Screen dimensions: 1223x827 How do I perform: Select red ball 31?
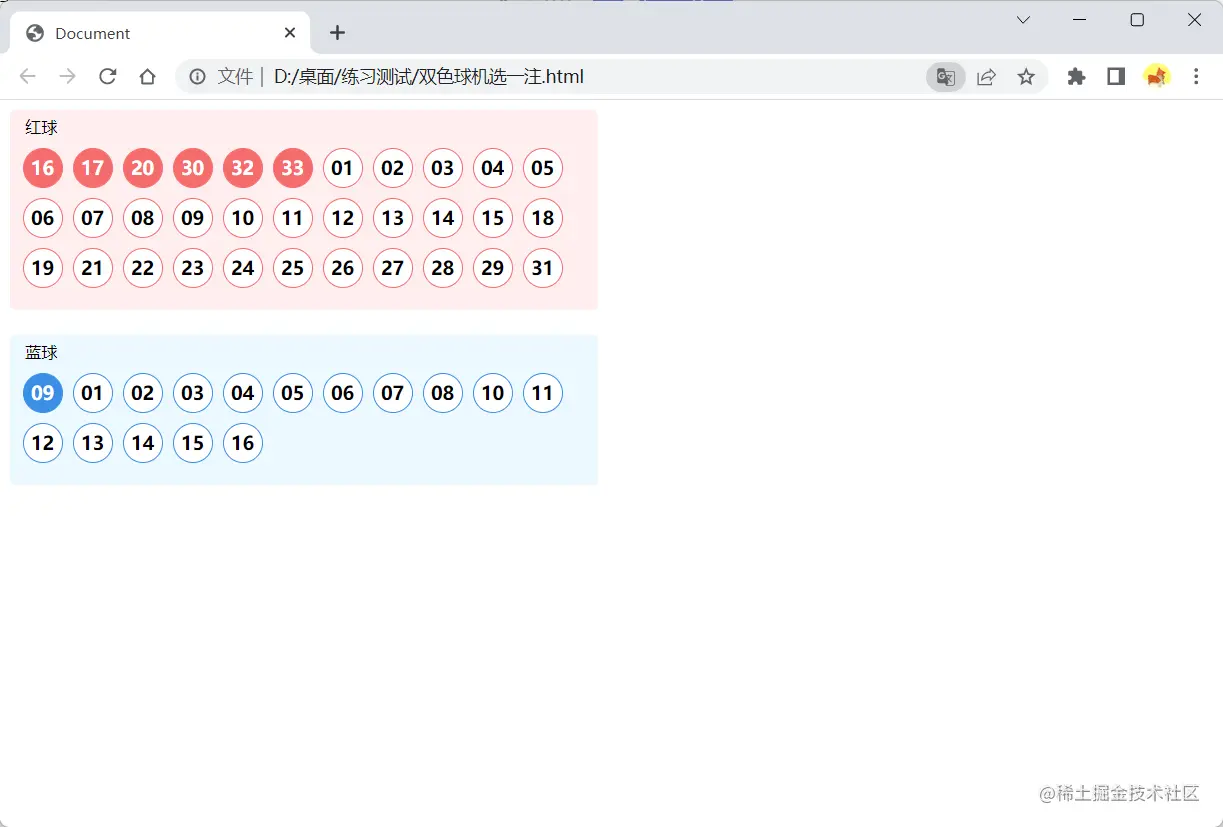(x=543, y=268)
